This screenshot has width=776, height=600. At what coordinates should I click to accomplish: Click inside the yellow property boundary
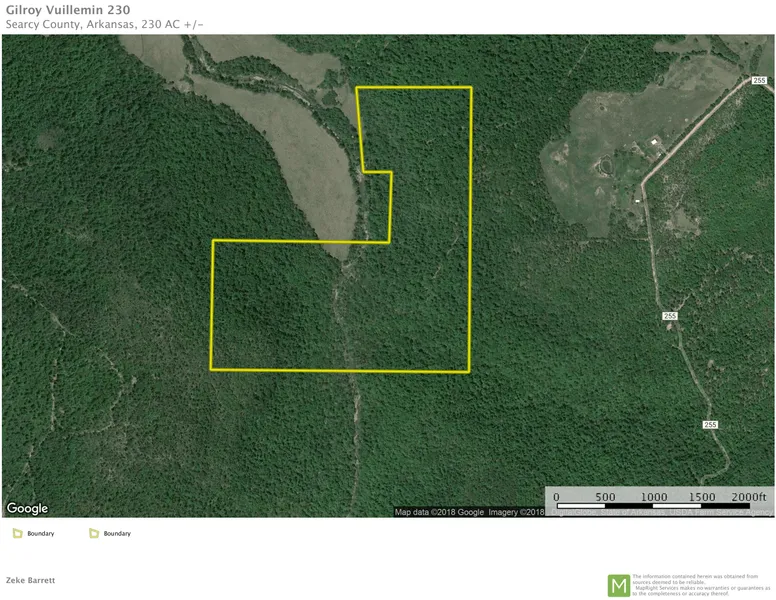point(340,310)
